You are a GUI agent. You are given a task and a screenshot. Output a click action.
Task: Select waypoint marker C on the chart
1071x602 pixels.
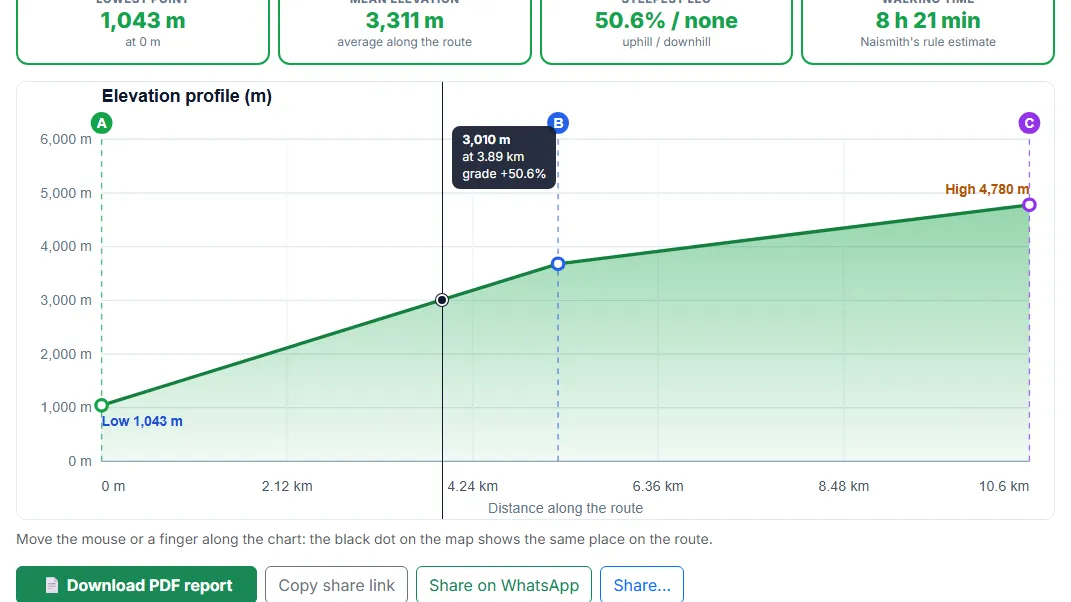click(x=1029, y=123)
